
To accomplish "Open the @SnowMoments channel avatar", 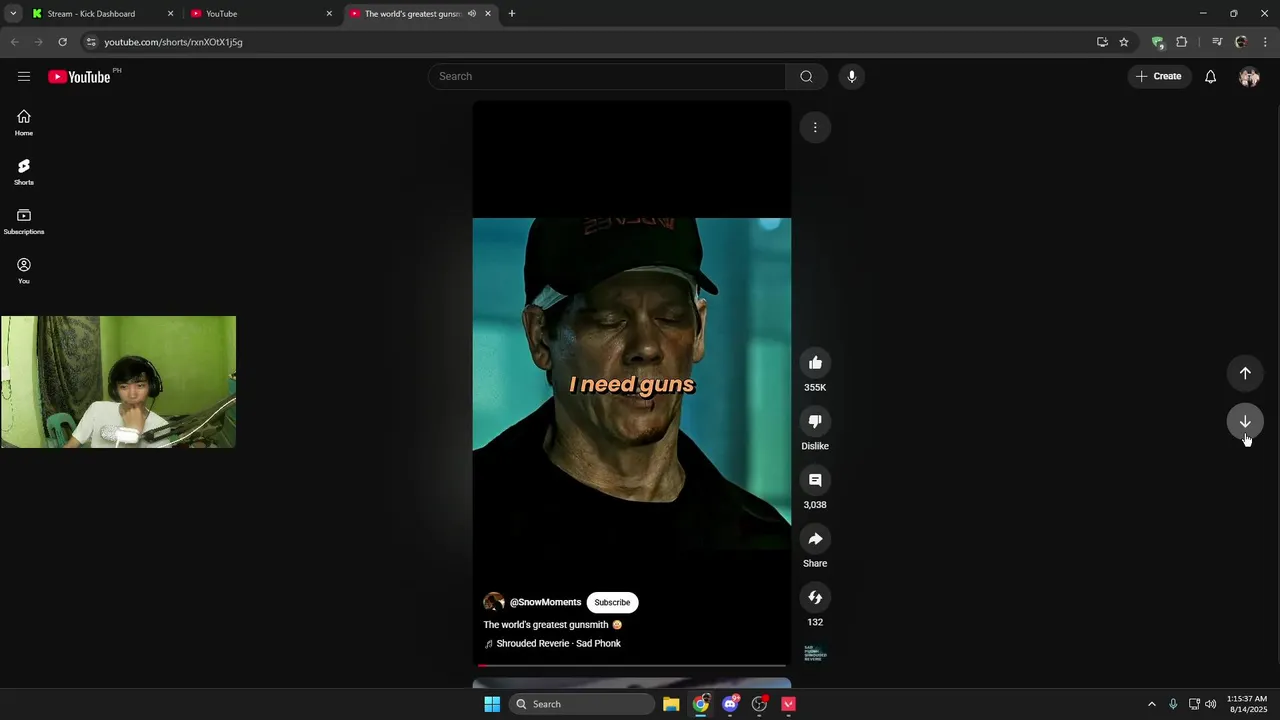I will [494, 602].
